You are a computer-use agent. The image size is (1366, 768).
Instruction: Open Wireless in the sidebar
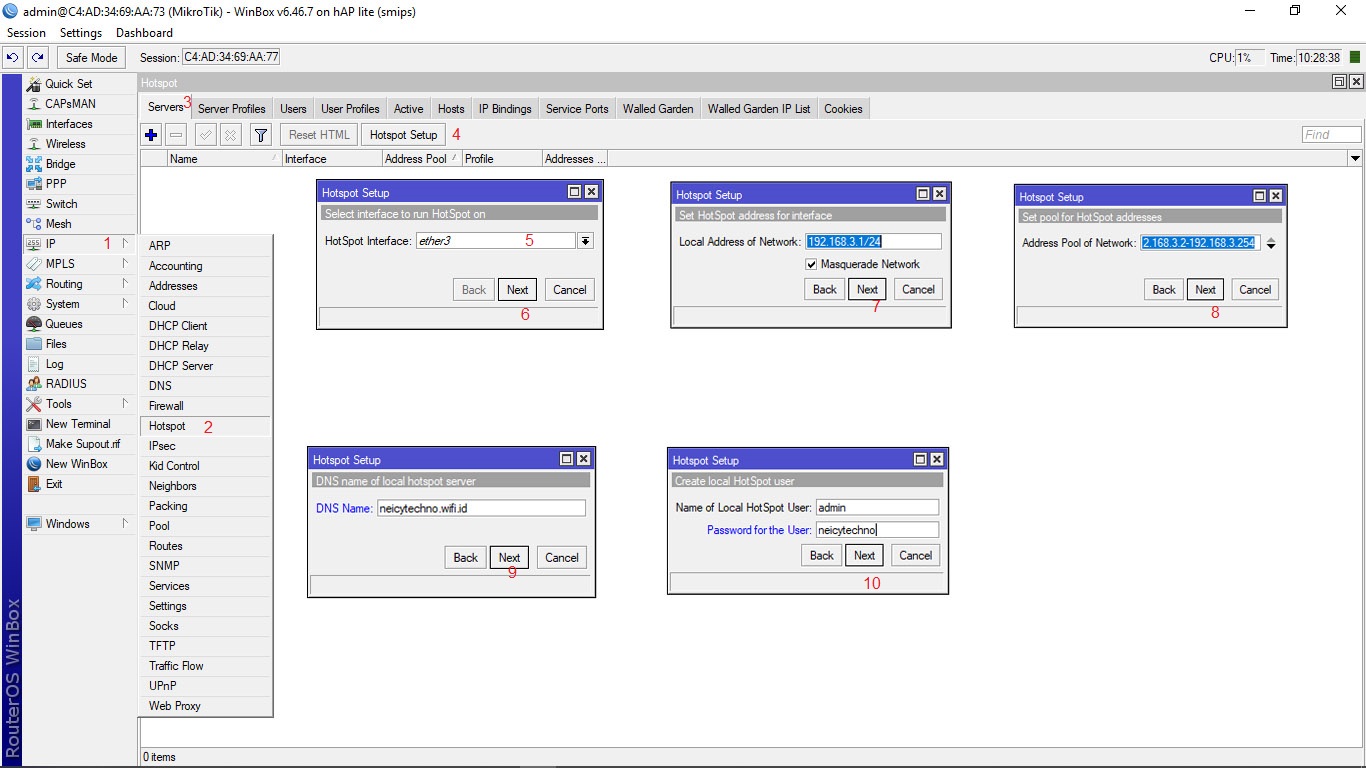pyautogui.click(x=65, y=144)
